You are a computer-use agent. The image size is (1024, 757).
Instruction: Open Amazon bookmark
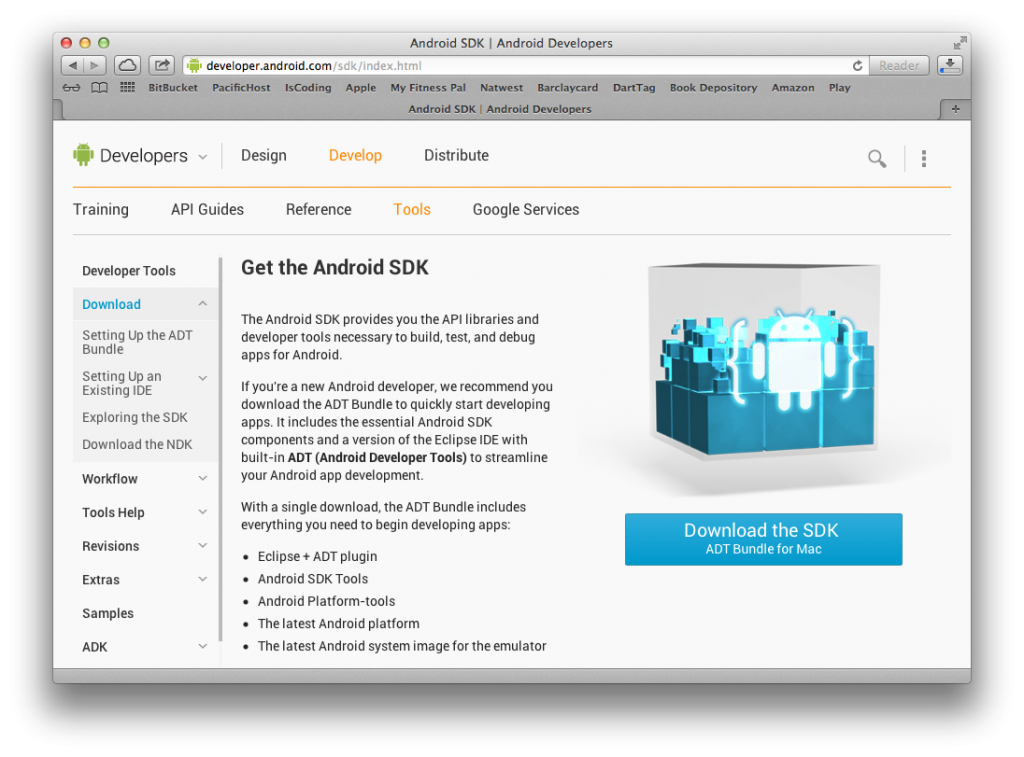click(793, 88)
